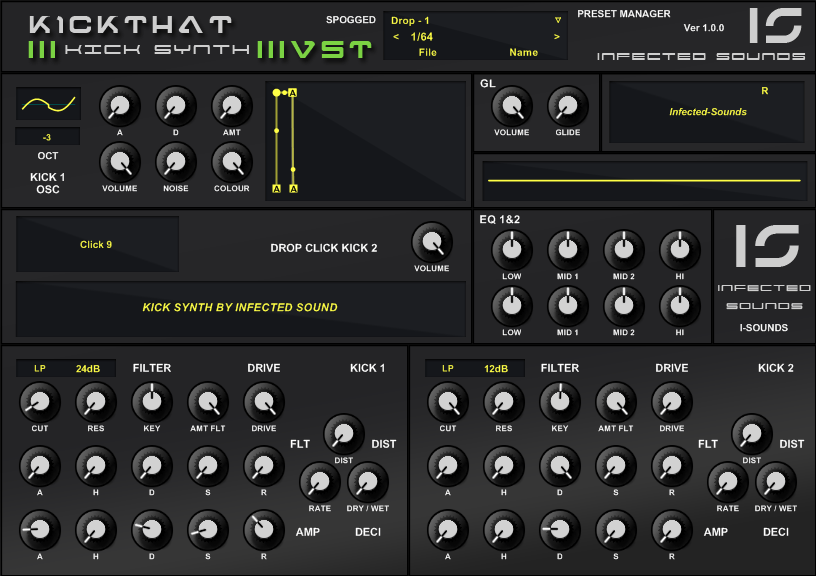Turn the Kick 2 AMT FLT knob
816x576 pixels.
pyautogui.click(x=616, y=402)
